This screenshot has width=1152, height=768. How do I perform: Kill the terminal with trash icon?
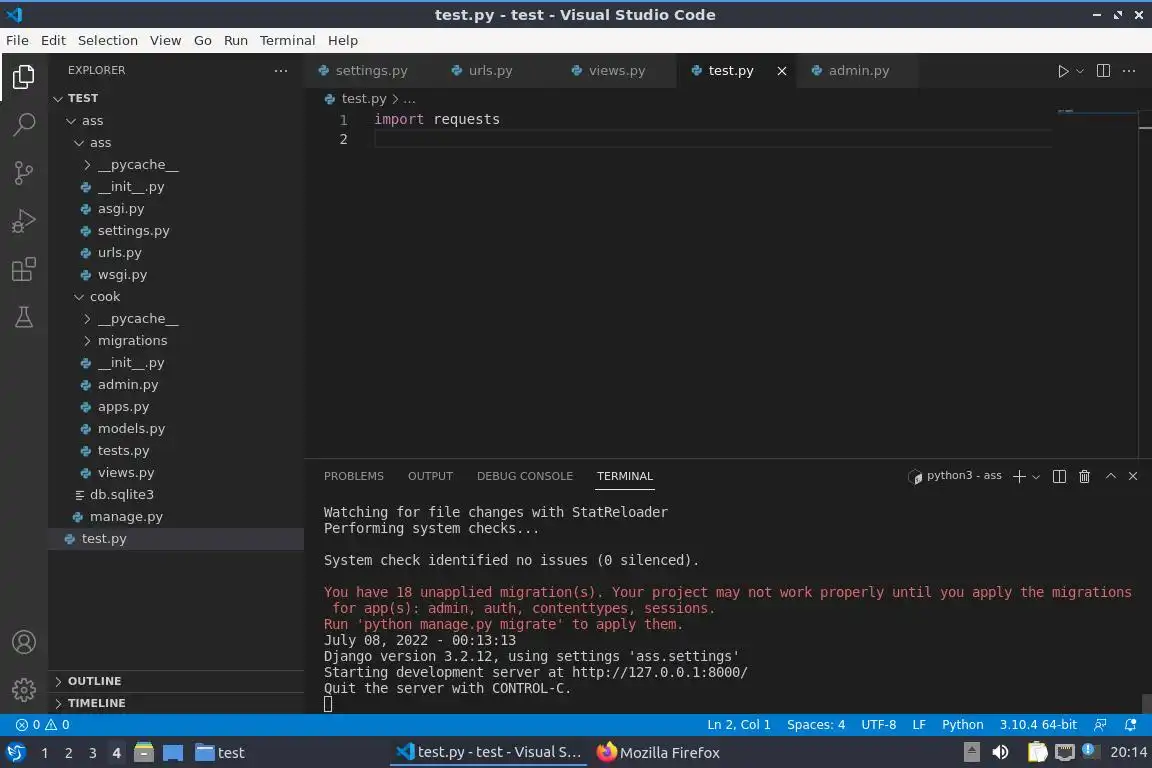coord(1084,476)
